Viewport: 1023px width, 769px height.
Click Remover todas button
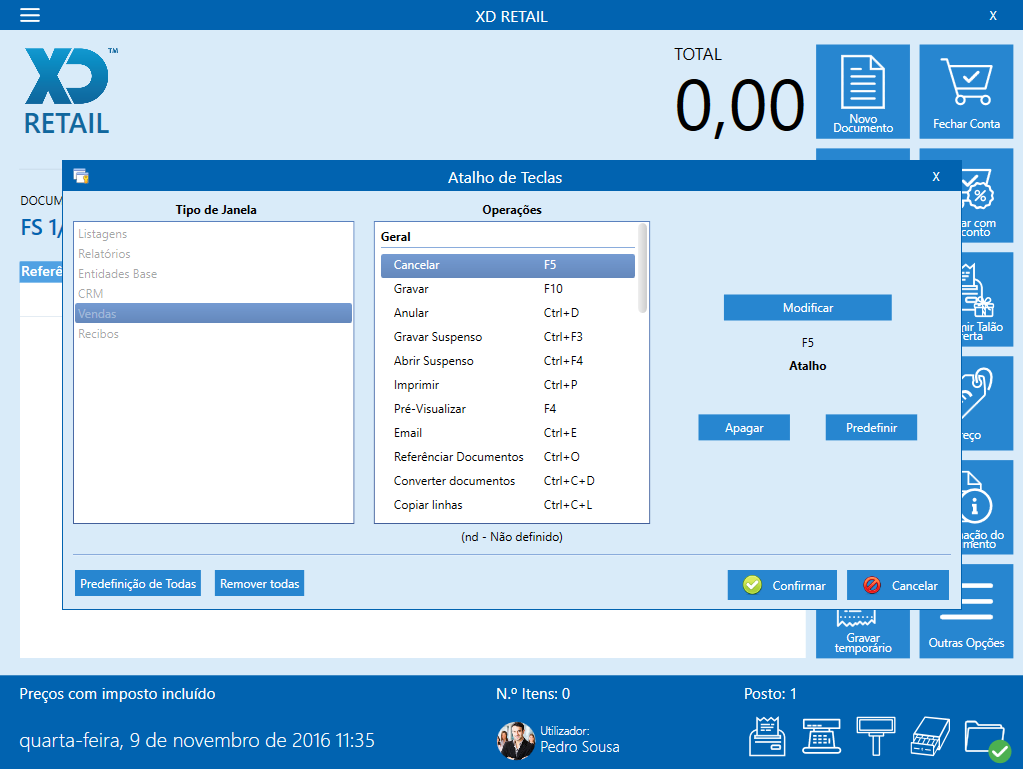point(260,584)
